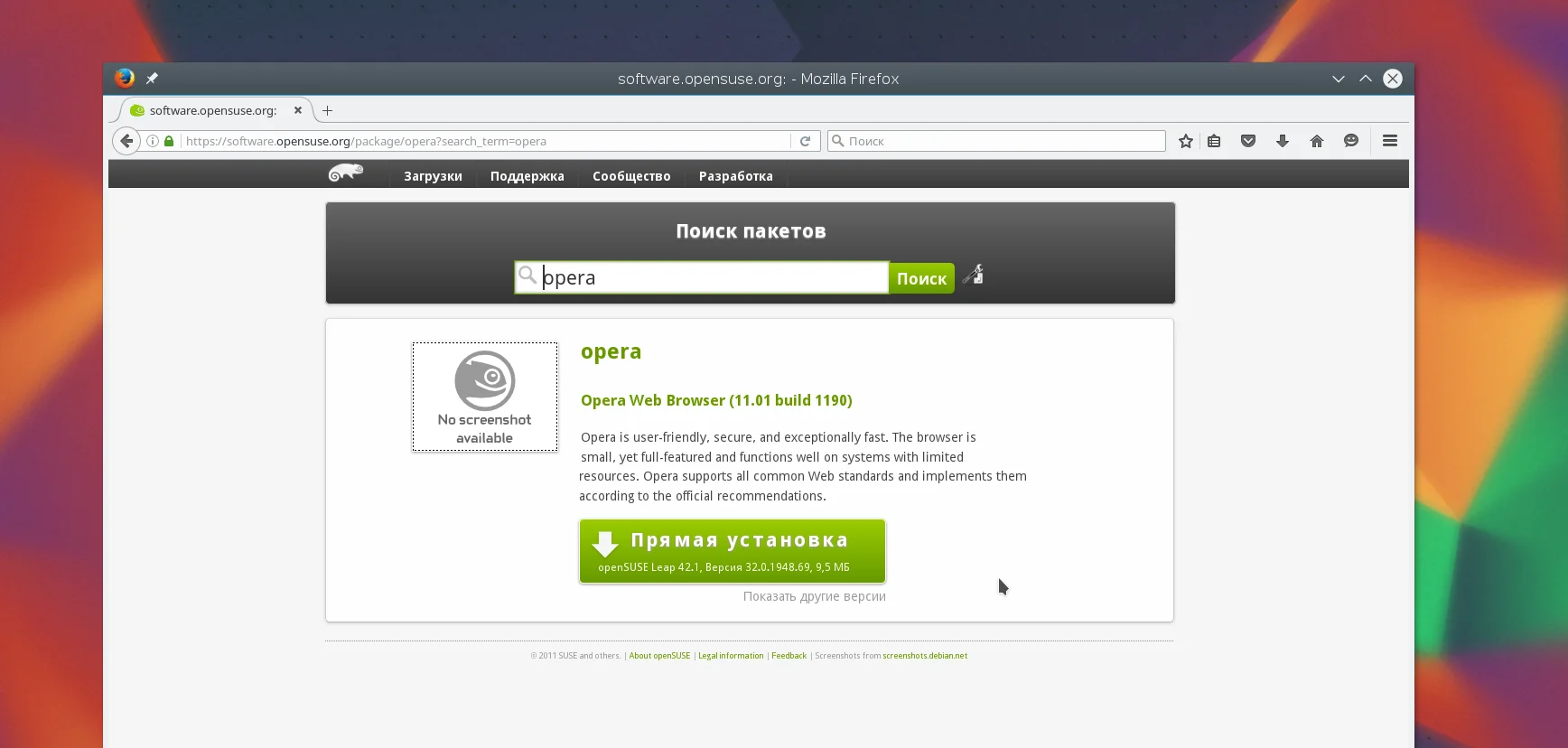Click the green Поиск search button
This screenshot has width=1568, height=748.
click(x=921, y=278)
